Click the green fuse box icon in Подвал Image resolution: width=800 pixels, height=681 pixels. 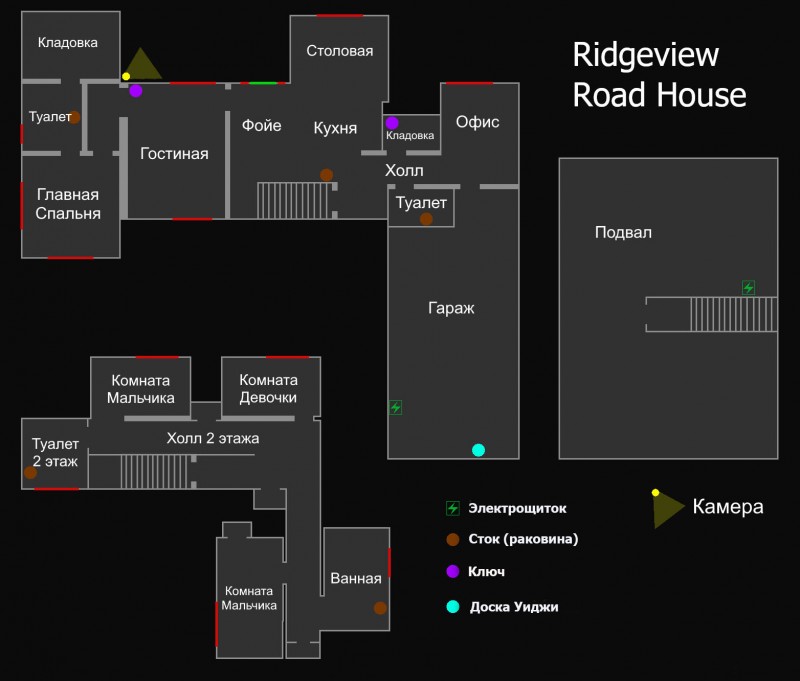pos(748,287)
